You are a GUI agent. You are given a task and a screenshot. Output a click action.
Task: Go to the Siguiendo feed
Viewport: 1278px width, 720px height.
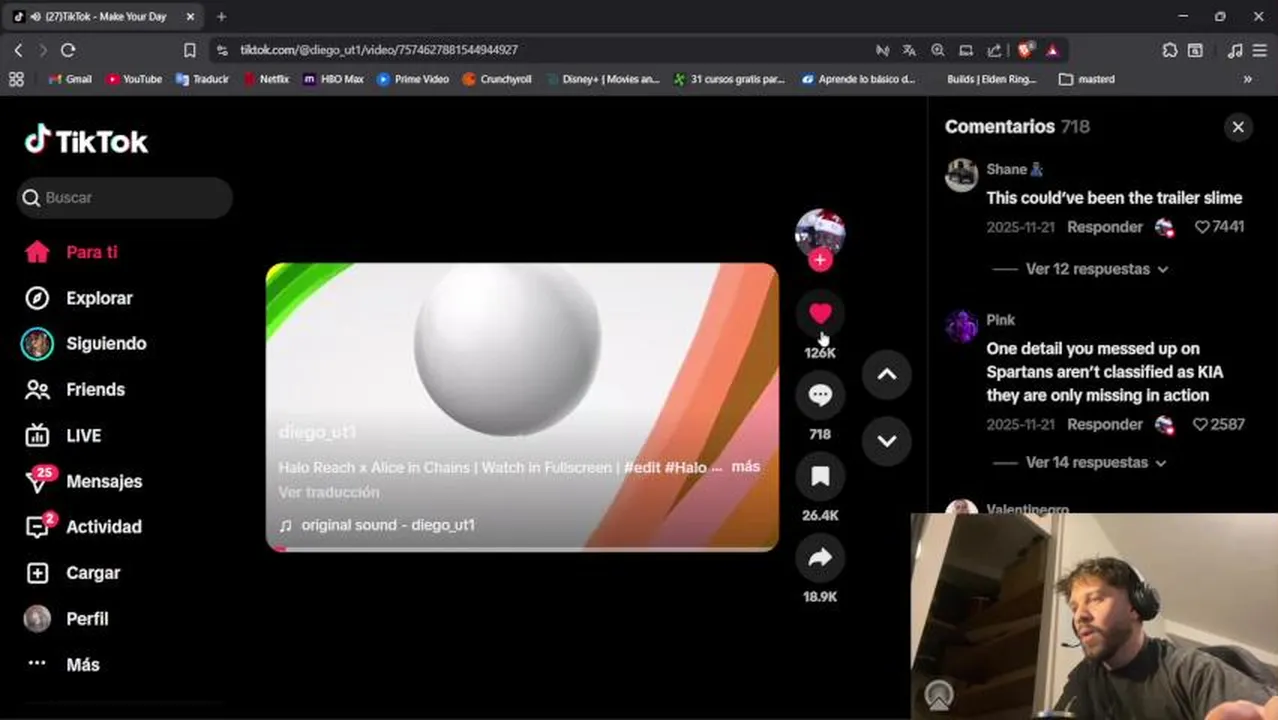[84, 343]
